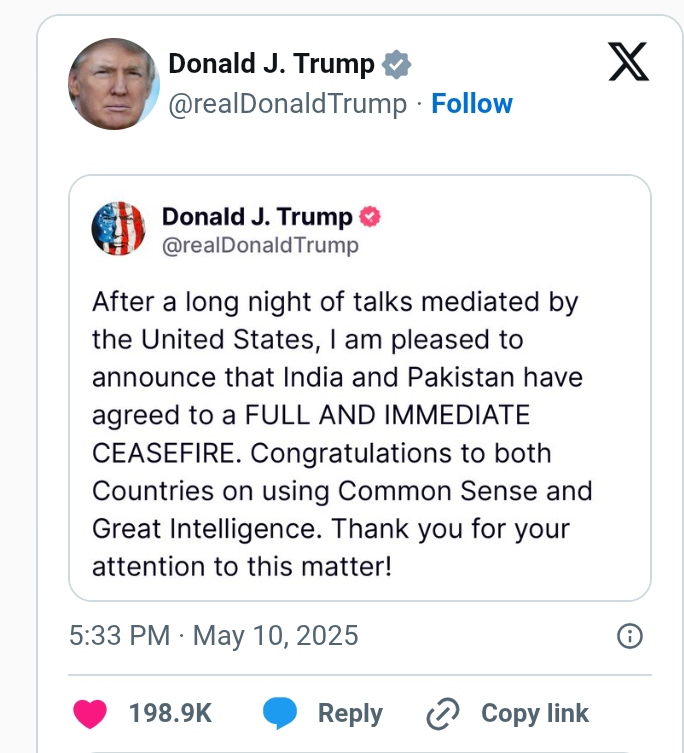The image size is (684, 753).
Task: Open the top @realDonaldTrump handle link
Action: pyautogui.click(x=287, y=104)
